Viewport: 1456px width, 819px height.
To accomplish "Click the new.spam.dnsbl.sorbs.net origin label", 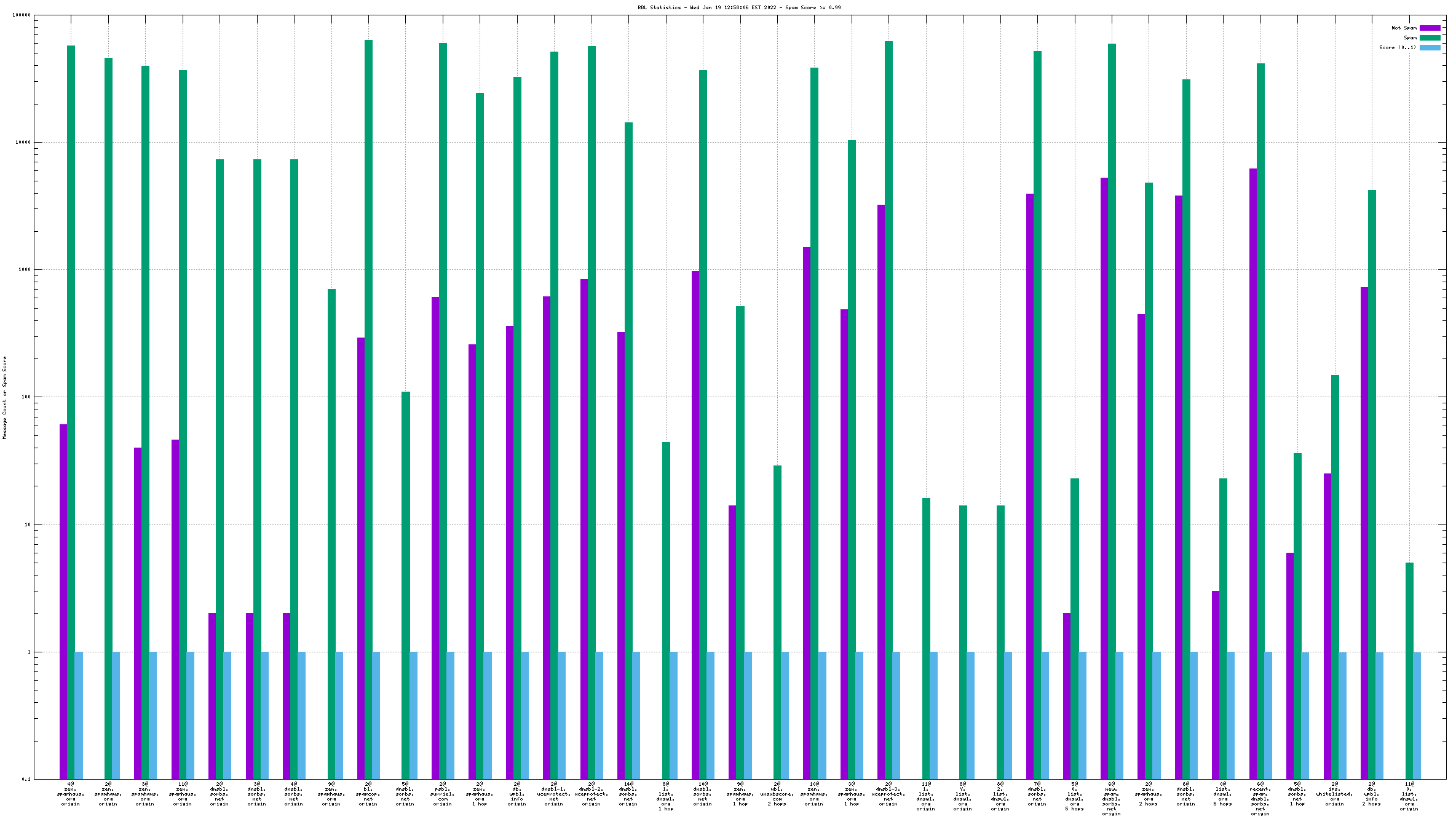I will point(1111,799).
